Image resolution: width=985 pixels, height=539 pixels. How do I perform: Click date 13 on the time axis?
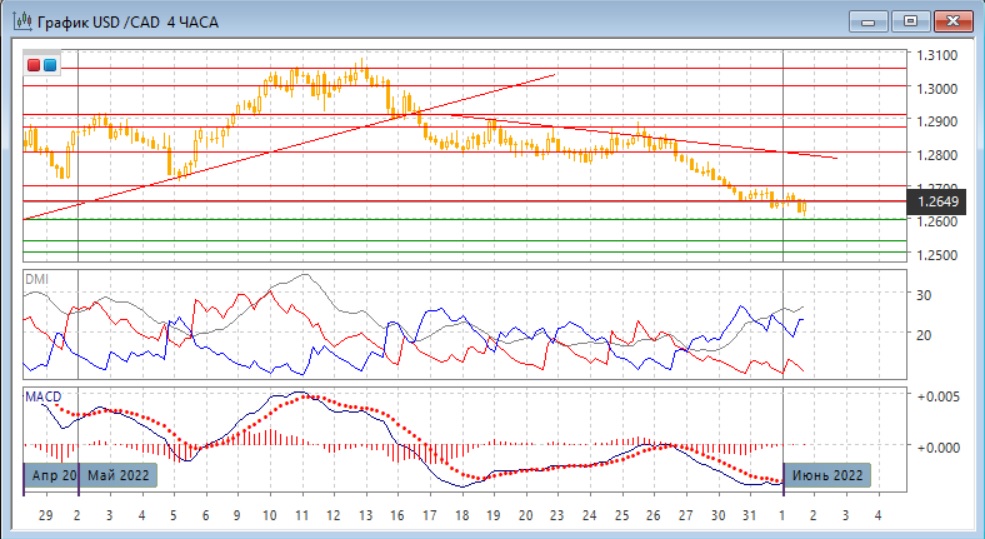click(x=364, y=515)
